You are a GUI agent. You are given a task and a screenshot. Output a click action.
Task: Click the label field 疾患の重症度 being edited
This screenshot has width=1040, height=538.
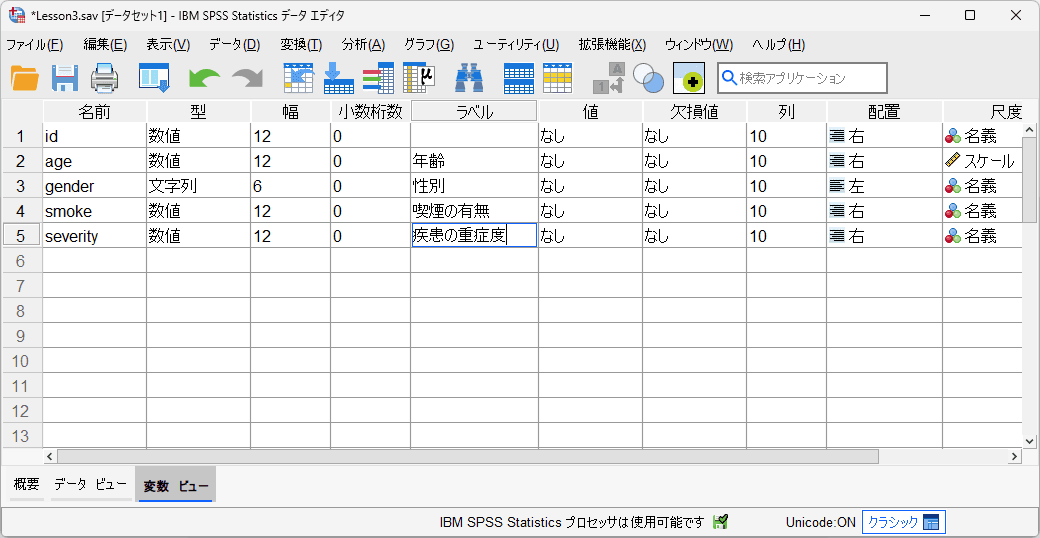pos(474,235)
